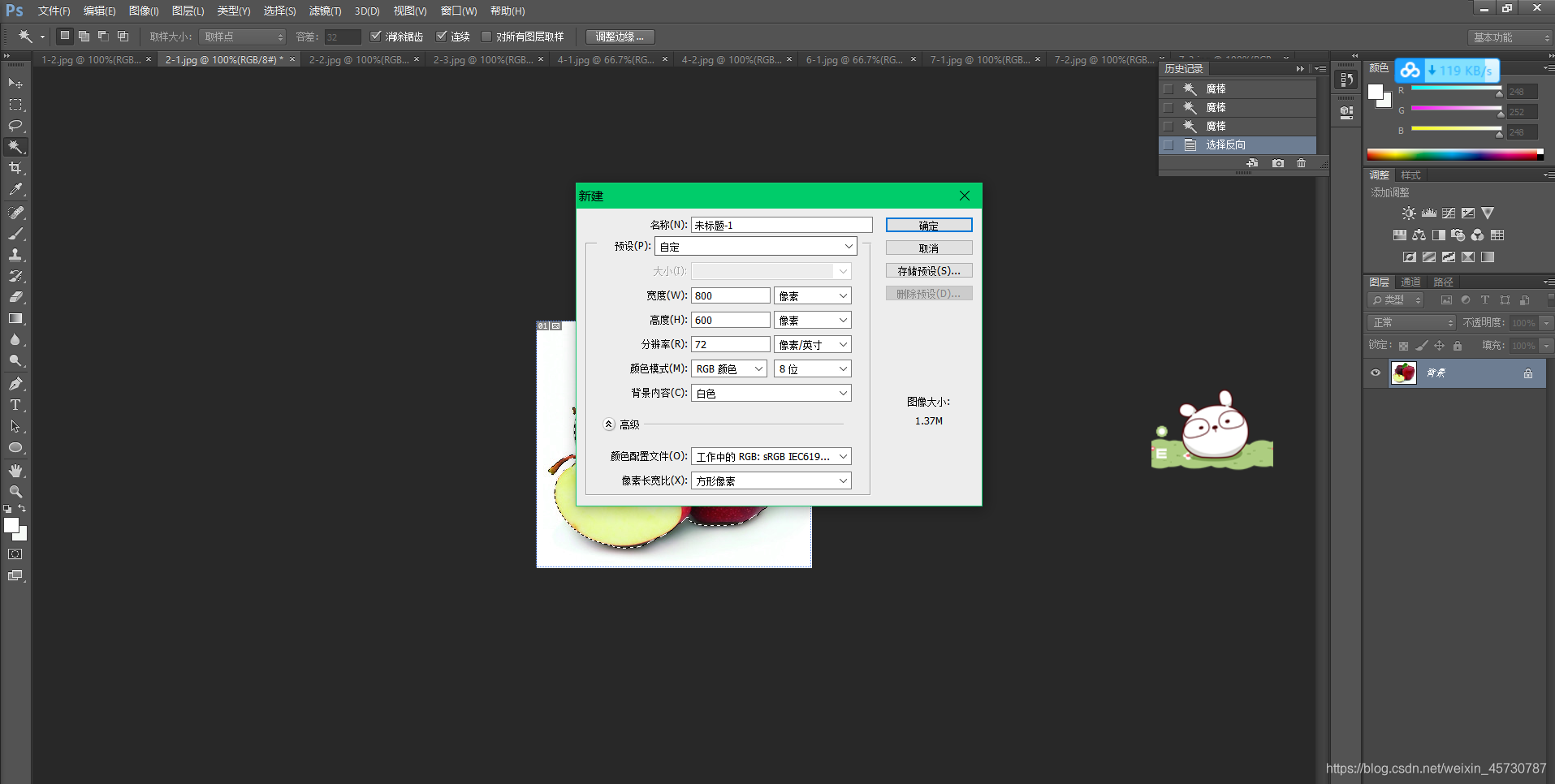This screenshot has height=784, width=1555.
Task: Select the Eyedropper tool
Action: tap(15, 189)
